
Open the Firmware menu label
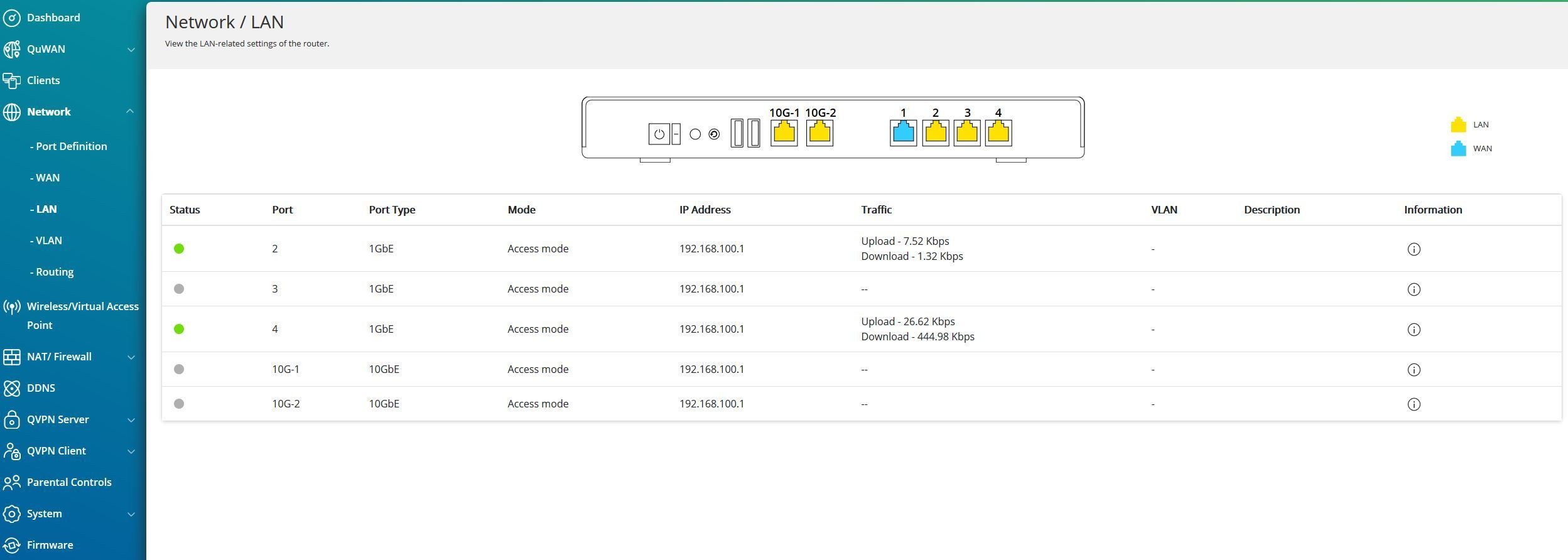pos(50,545)
